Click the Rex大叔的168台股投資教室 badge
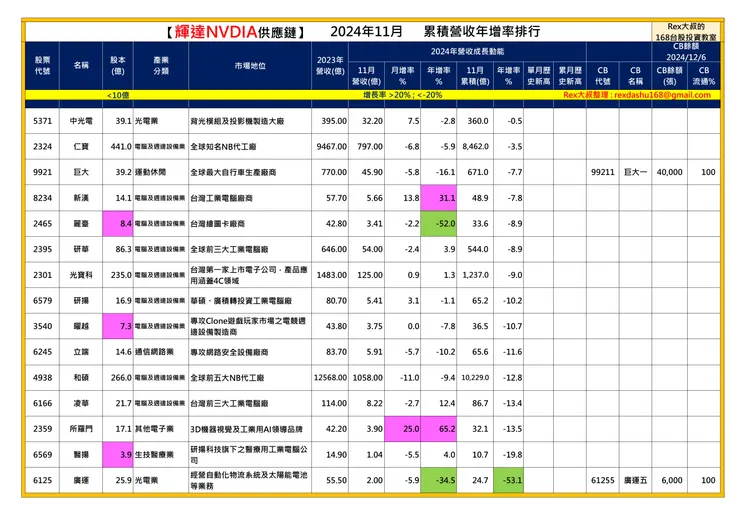740x523 pixels. pyautogui.click(x=686, y=32)
